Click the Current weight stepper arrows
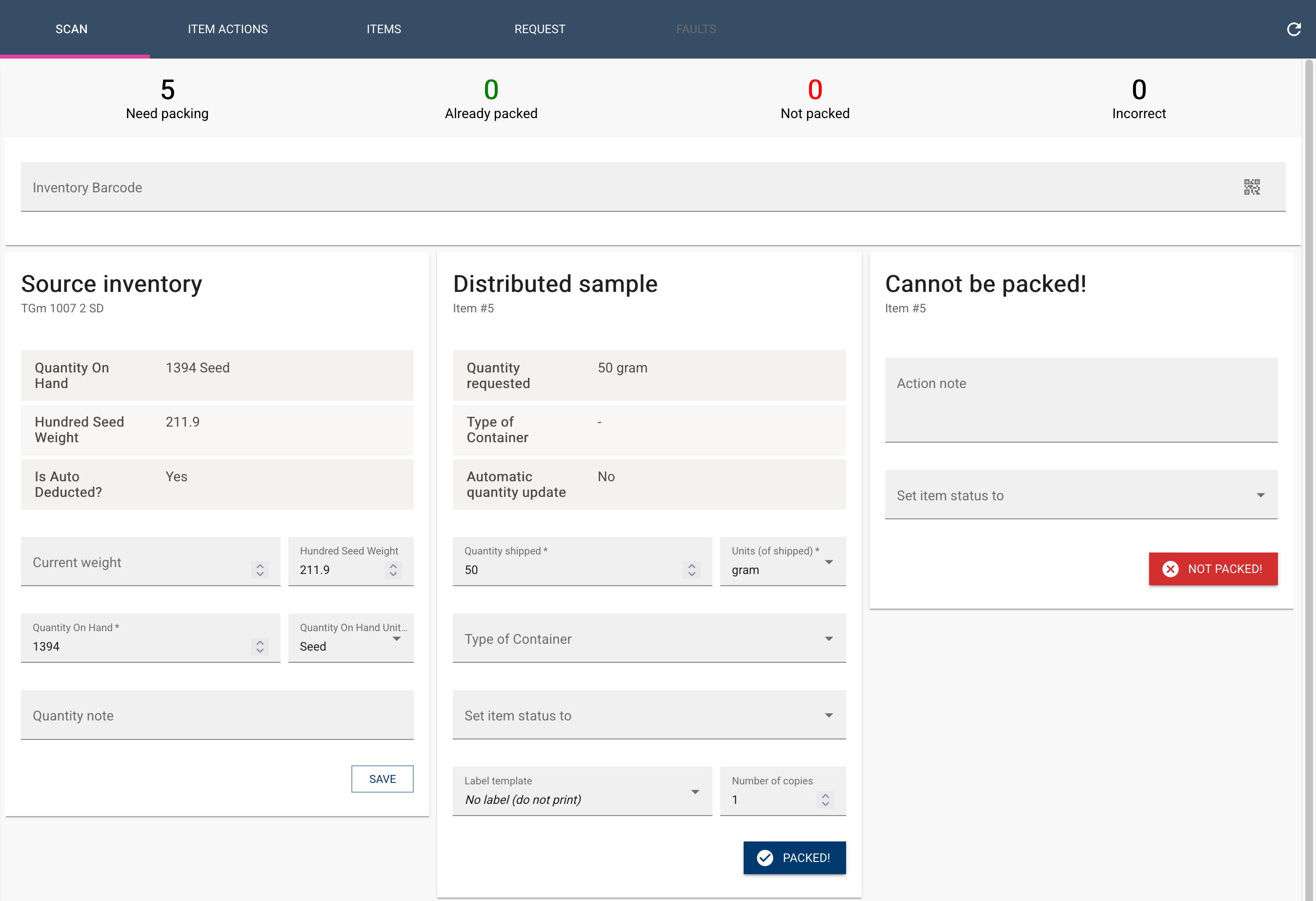 pyautogui.click(x=260, y=570)
